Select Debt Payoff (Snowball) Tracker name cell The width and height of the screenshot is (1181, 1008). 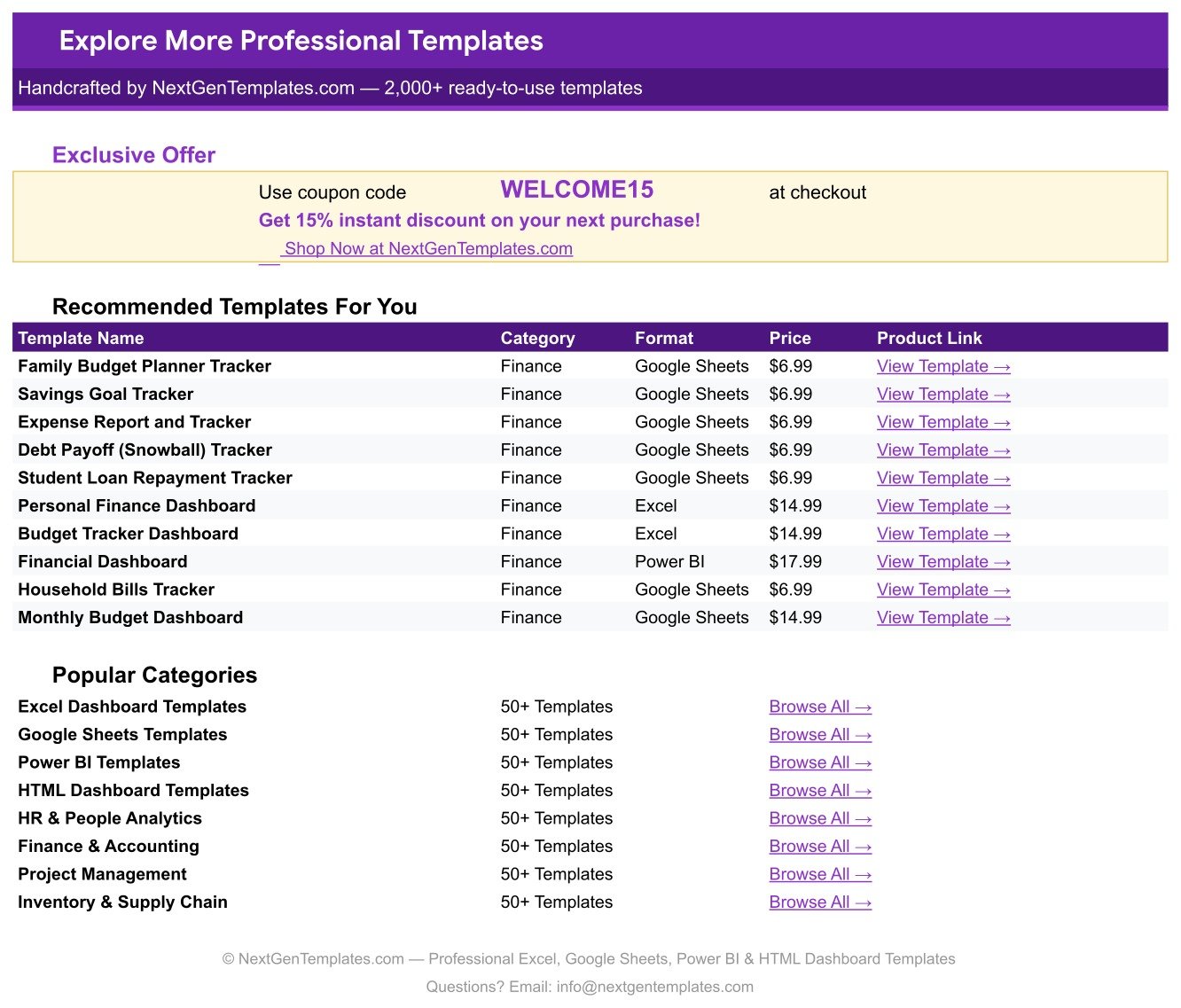[145, 450]
